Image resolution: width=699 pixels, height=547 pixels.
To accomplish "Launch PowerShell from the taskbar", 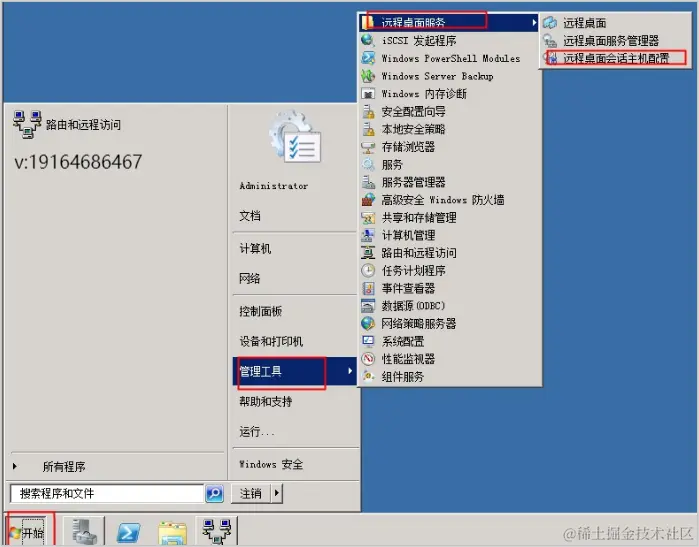I will tap(128, 532).
